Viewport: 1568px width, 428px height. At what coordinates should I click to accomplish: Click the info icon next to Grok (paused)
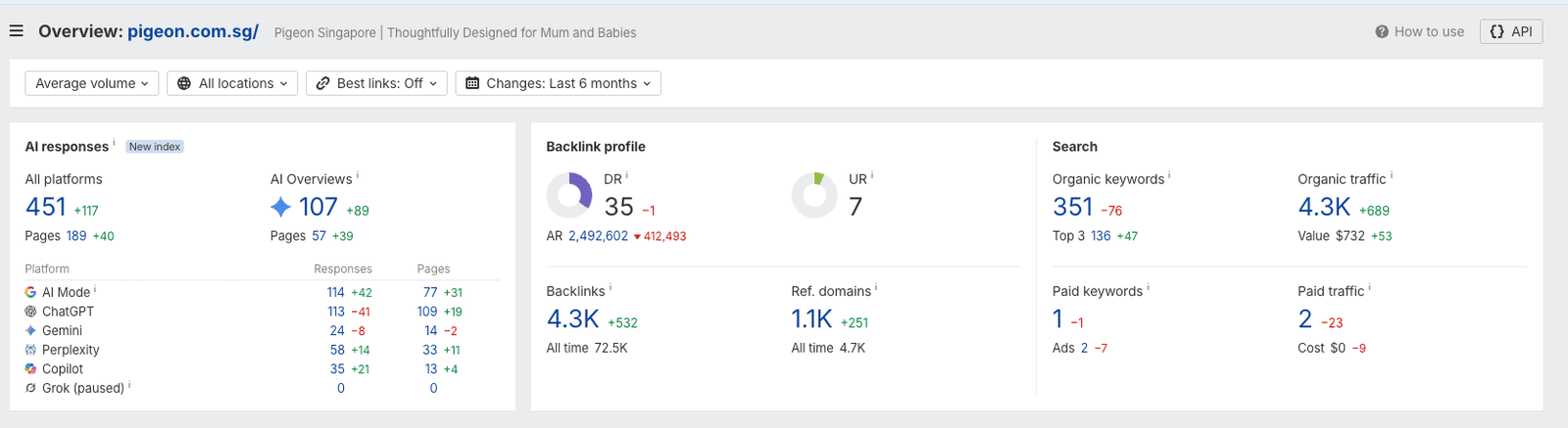pyautogui.click(x=129, y=385)
